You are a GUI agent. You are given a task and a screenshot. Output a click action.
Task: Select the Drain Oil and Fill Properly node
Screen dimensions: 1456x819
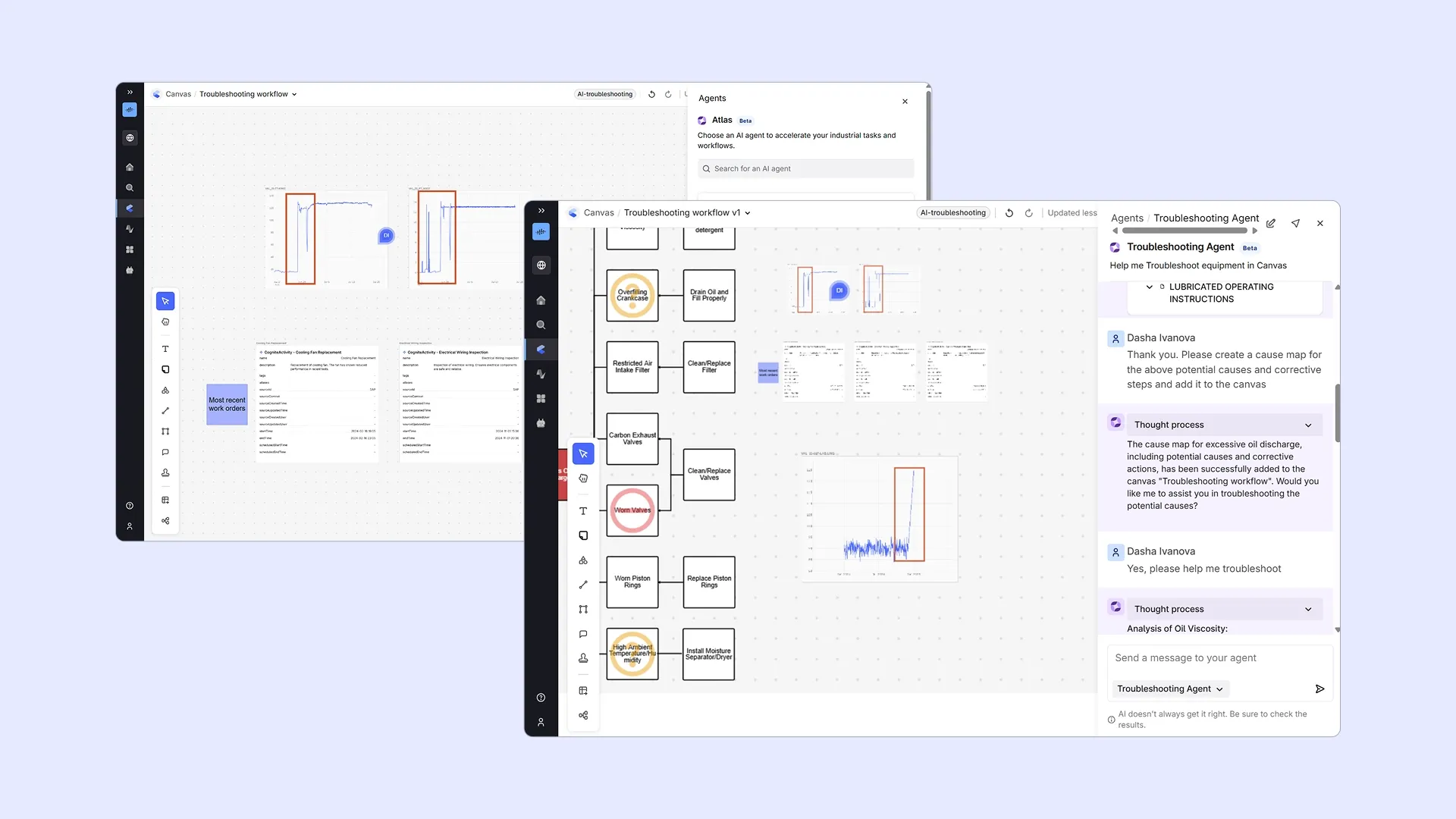point(709,296)
